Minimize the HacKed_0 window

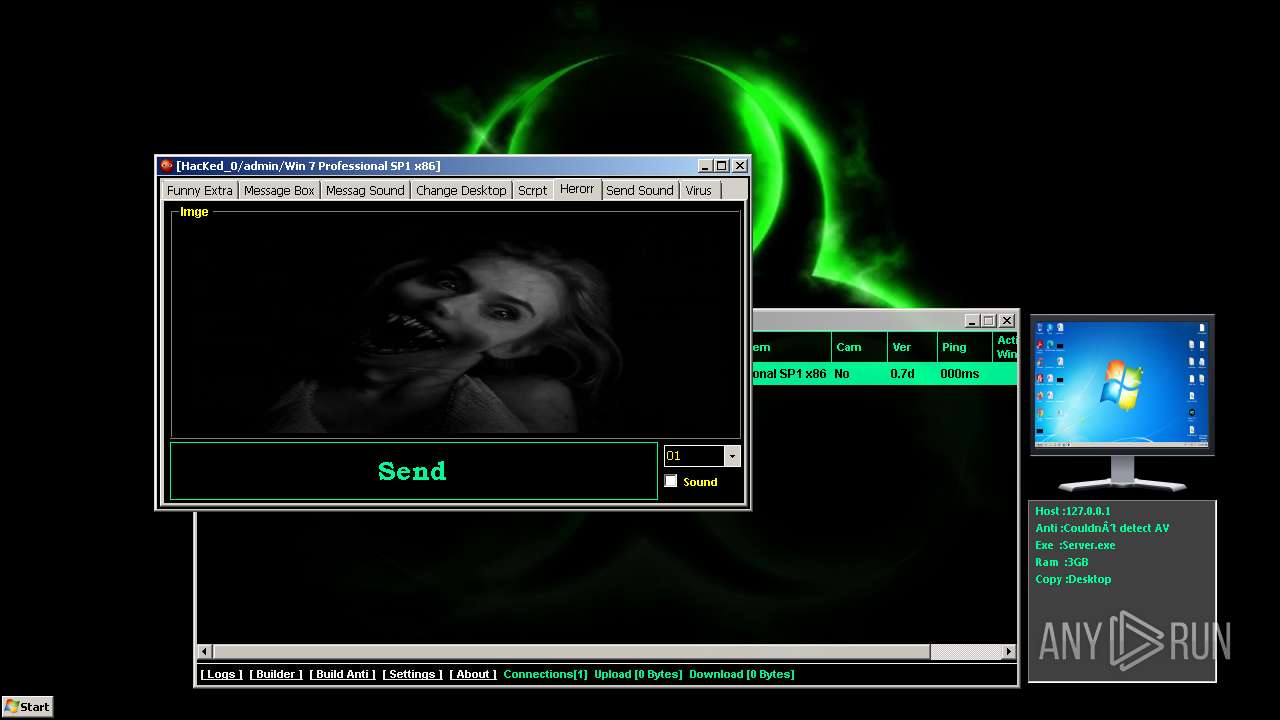705,166
